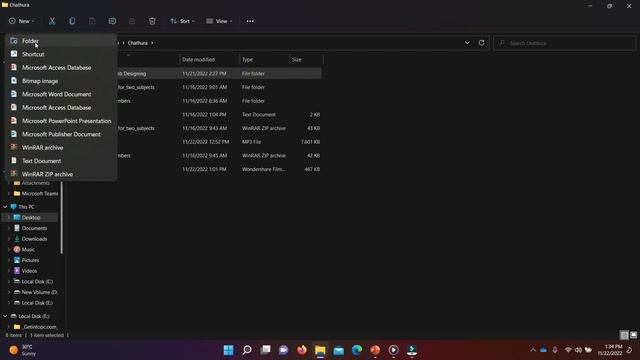Launch Firefox from the taskbar

pyautogui.click(x=302, y=350)
